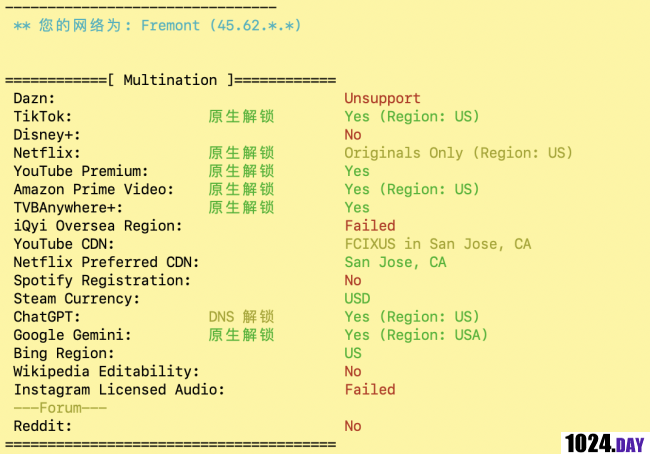The width and height of the screenshot is (650, 454).
Task: Select the YouTube Premium label
Action: click(80, 171)
